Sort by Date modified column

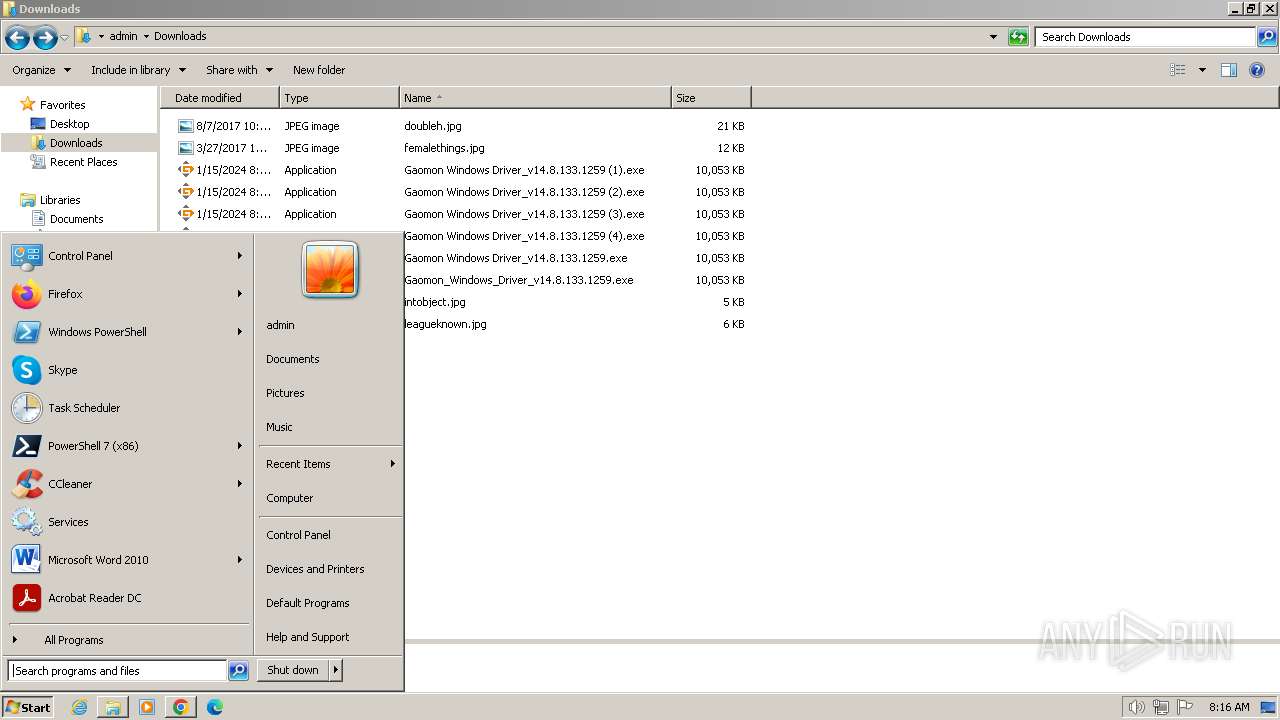[x=220, y=98]
